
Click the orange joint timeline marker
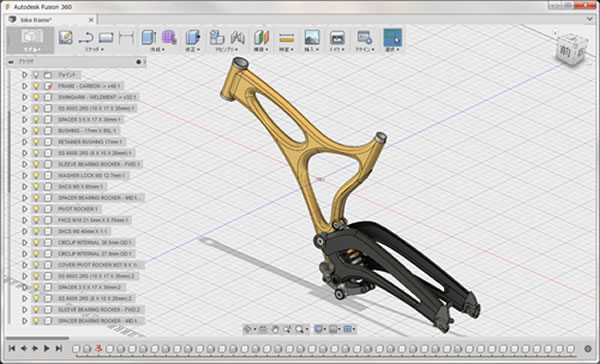[x=99, y=348]
